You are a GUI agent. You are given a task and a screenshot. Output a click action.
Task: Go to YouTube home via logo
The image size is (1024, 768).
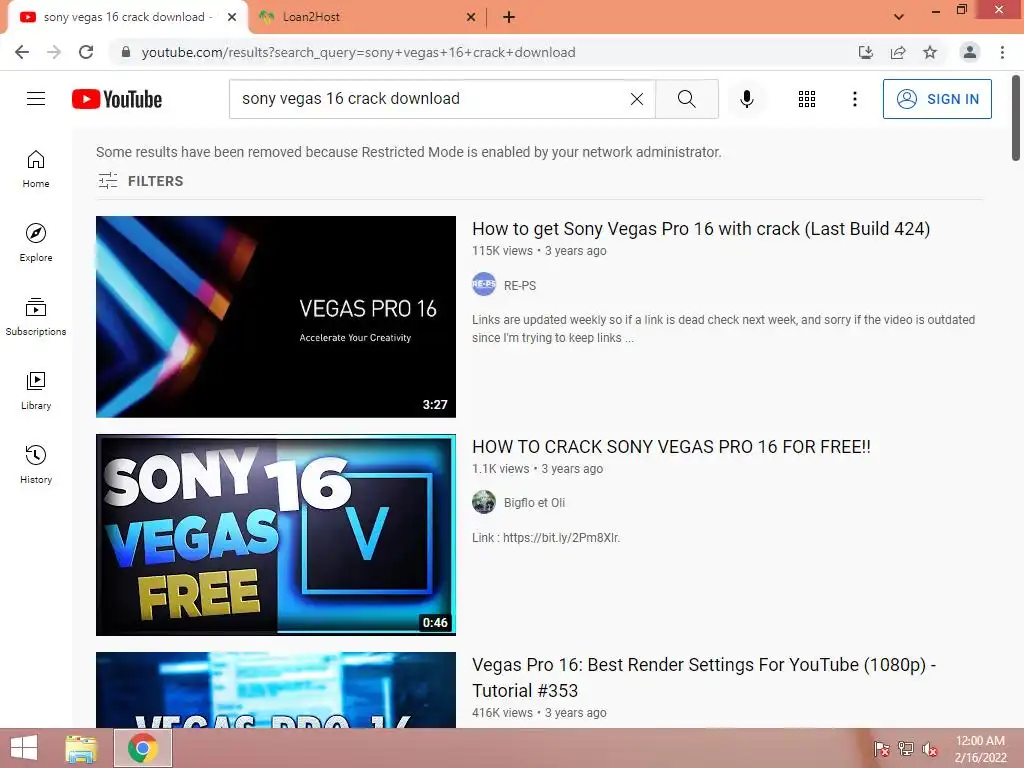click(x=117, y=99)
